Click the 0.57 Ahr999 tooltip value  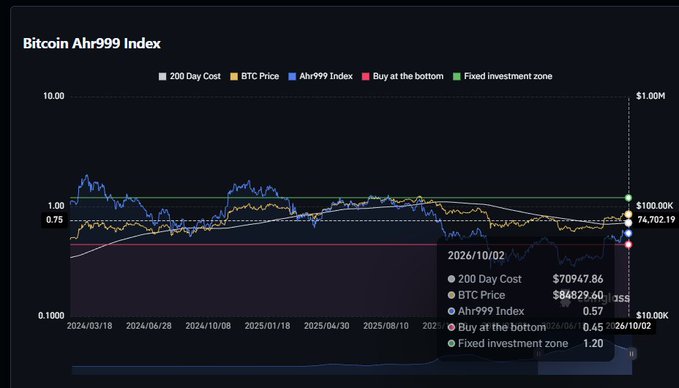tap(593, 311)
